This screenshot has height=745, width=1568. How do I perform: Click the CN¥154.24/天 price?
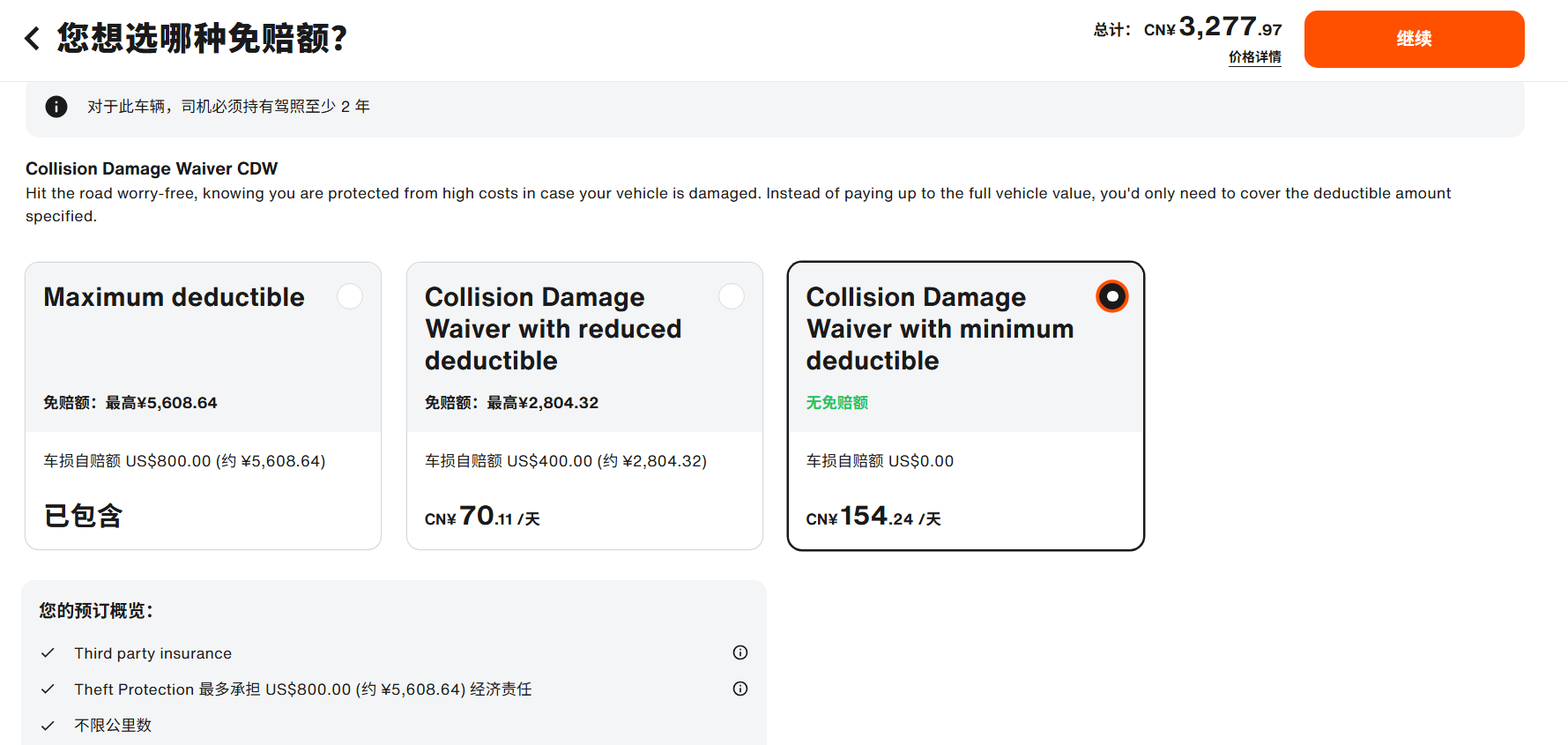pos(873,517)
